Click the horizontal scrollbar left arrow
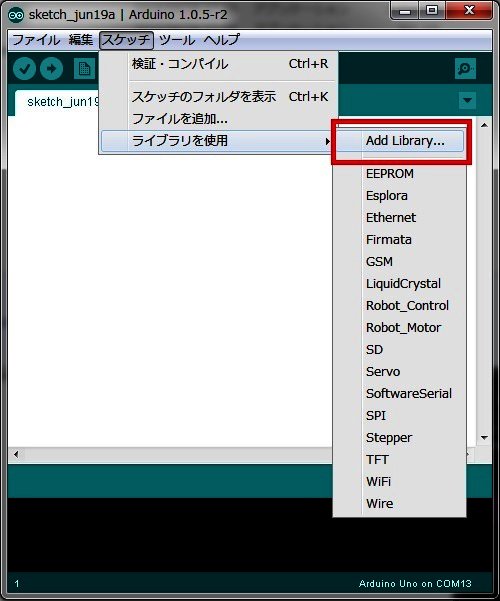This screenshot has width=500, height=601. 16,455
